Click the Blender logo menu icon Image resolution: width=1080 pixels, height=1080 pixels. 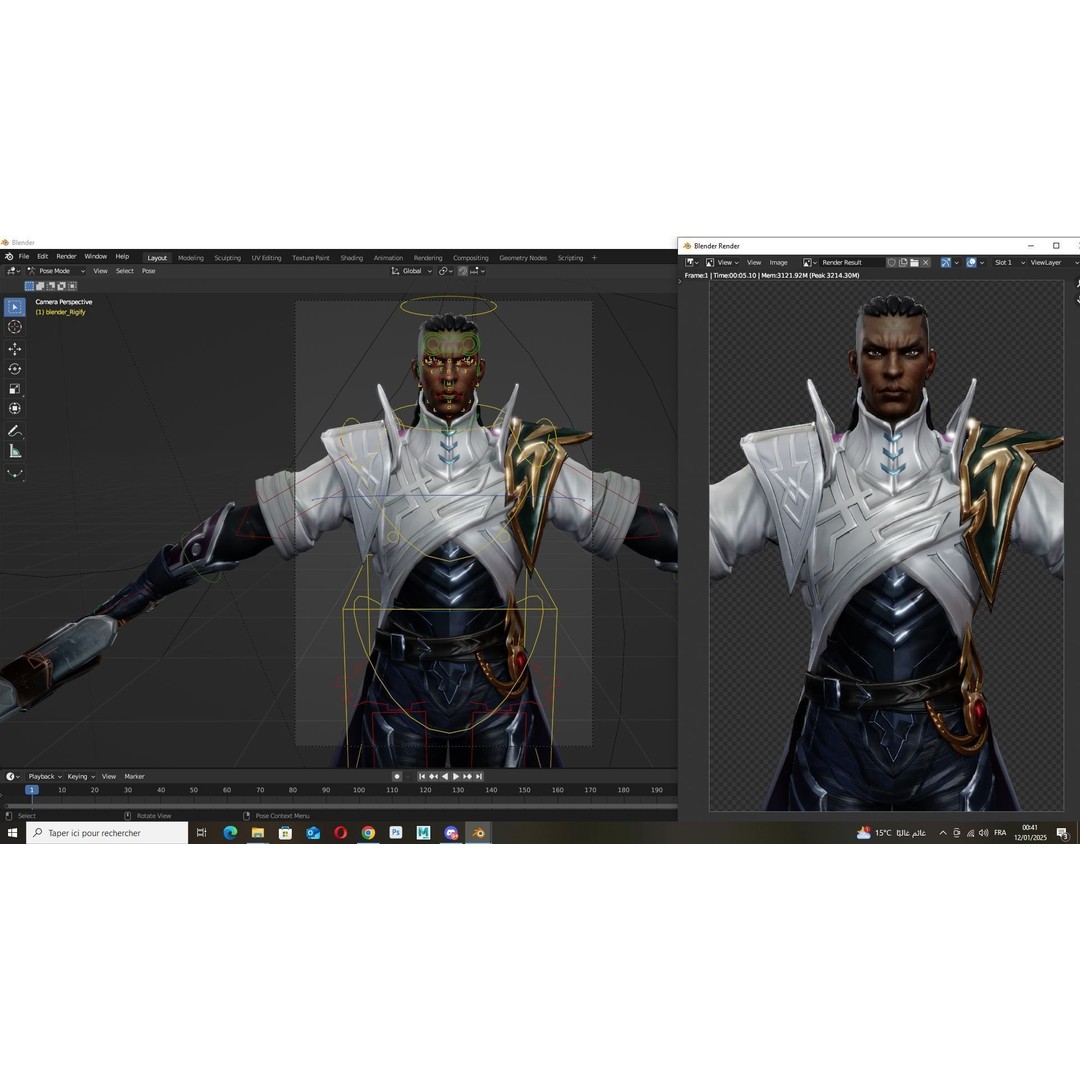tap(9, 257)
